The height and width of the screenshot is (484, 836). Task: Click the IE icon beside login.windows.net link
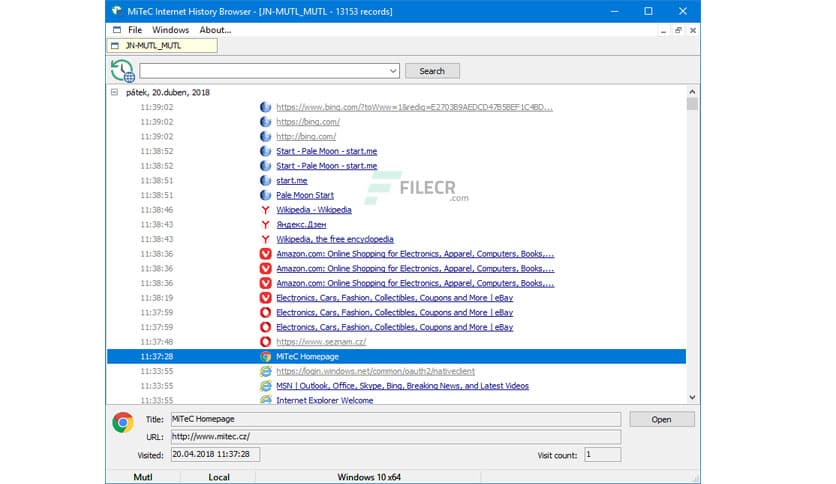tap(265, 371)
